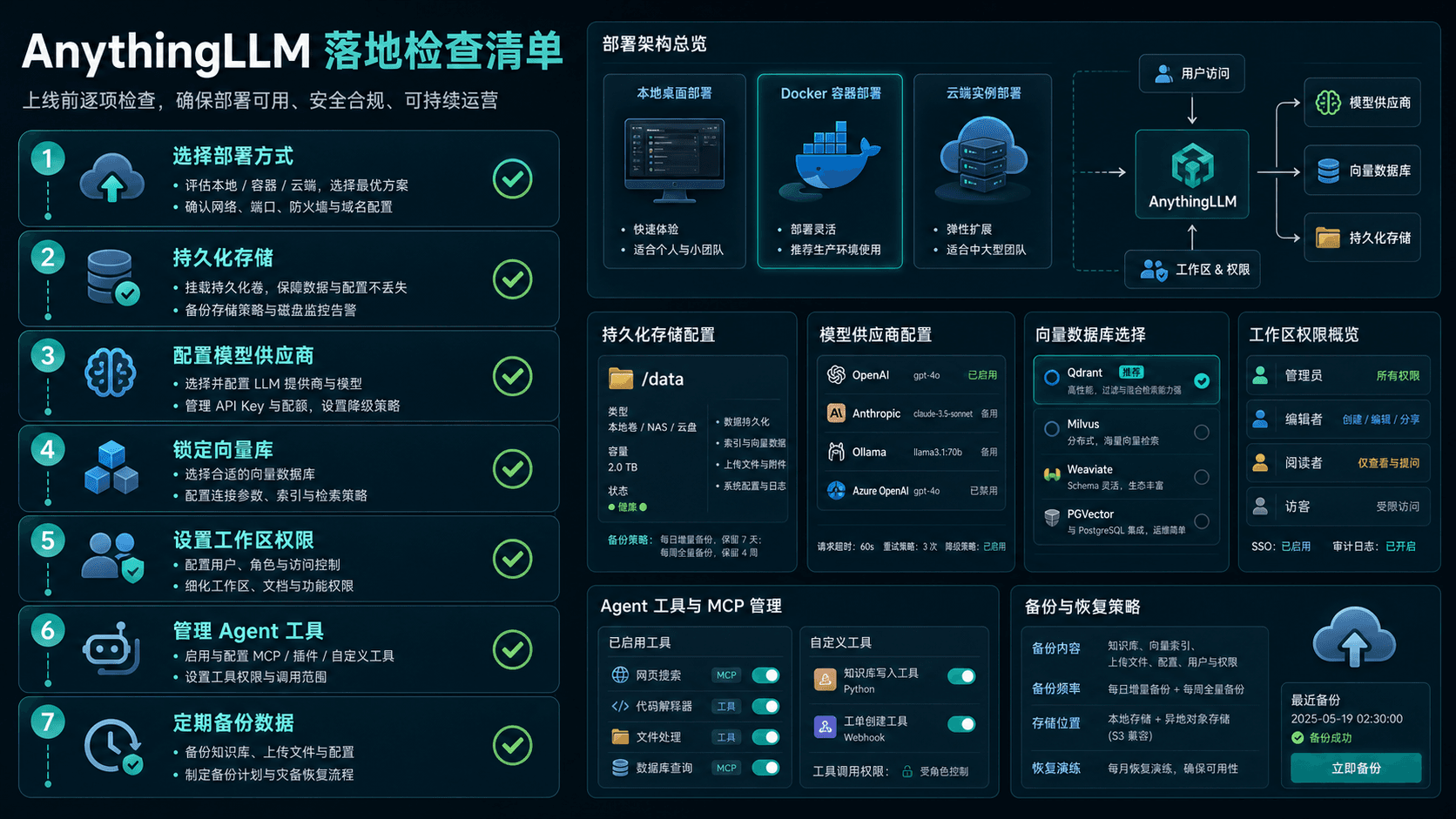This screenshot has width=1456, height=819.
Task: Toggle the 文件处理 switch
Action: (765, 737)
